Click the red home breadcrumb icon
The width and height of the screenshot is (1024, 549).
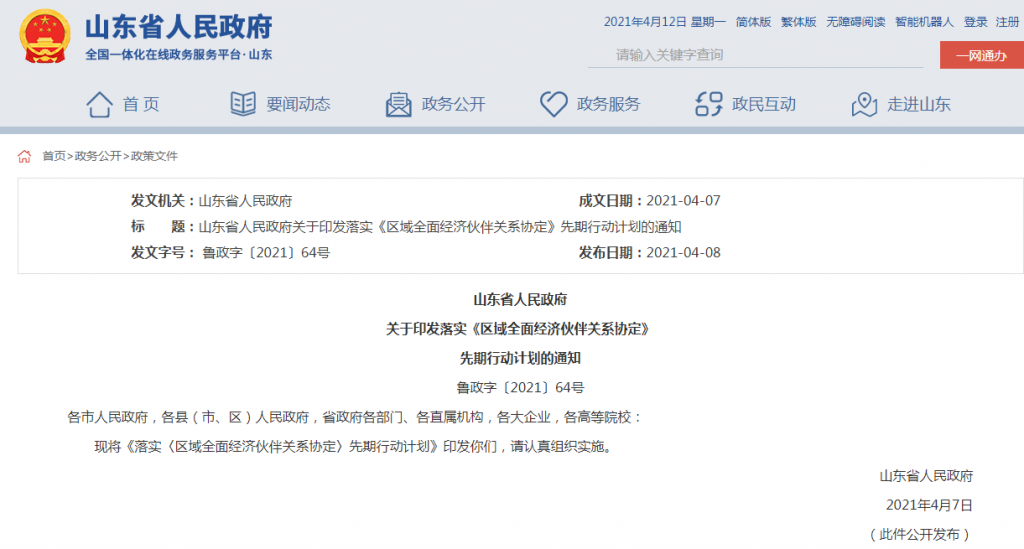click(24, 156)
